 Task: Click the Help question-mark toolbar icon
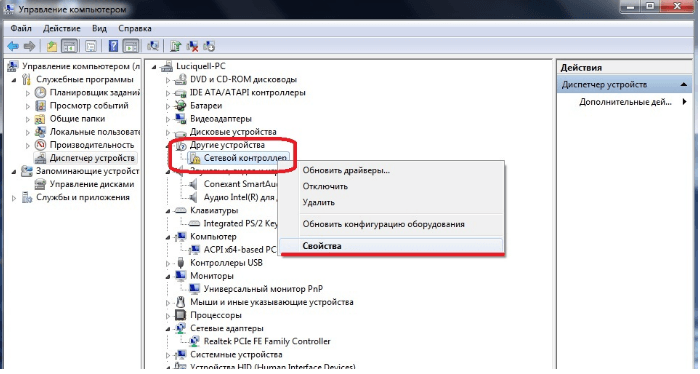(113, 46)
